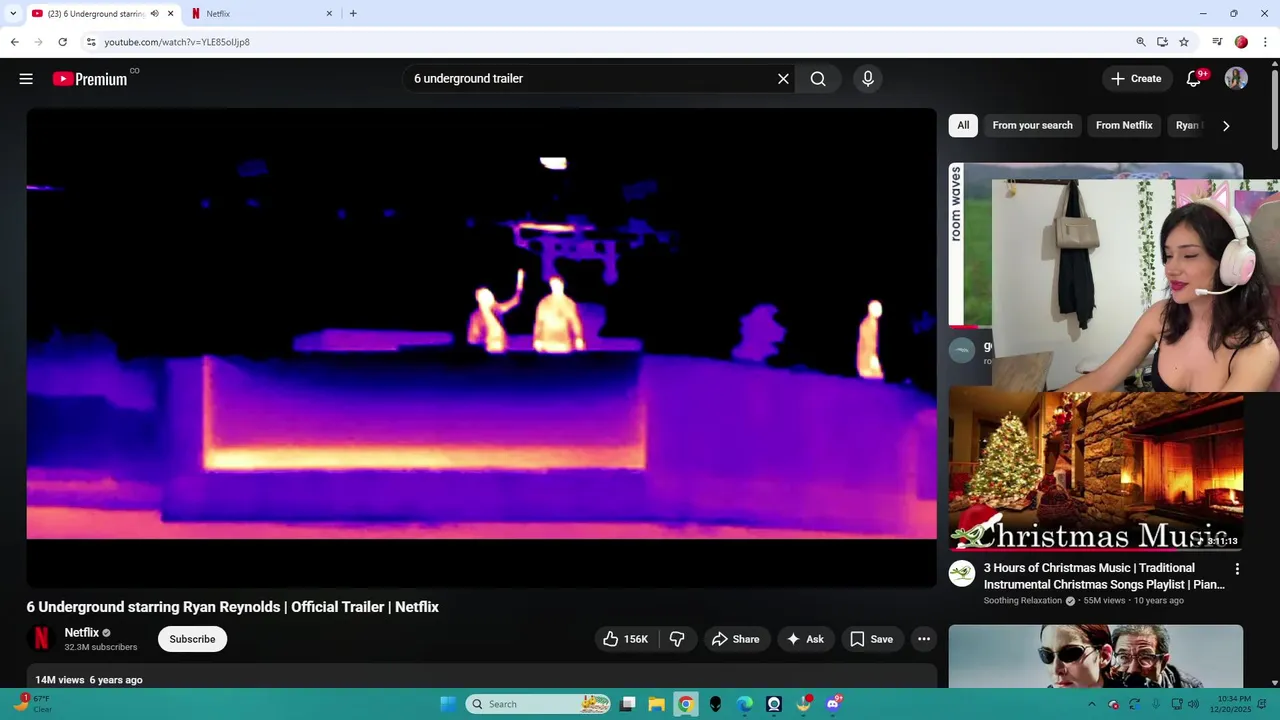The width and height of the screenshot is (1280, 720).
Task: Show hidden system tray icons
Action: point(1091,704)
